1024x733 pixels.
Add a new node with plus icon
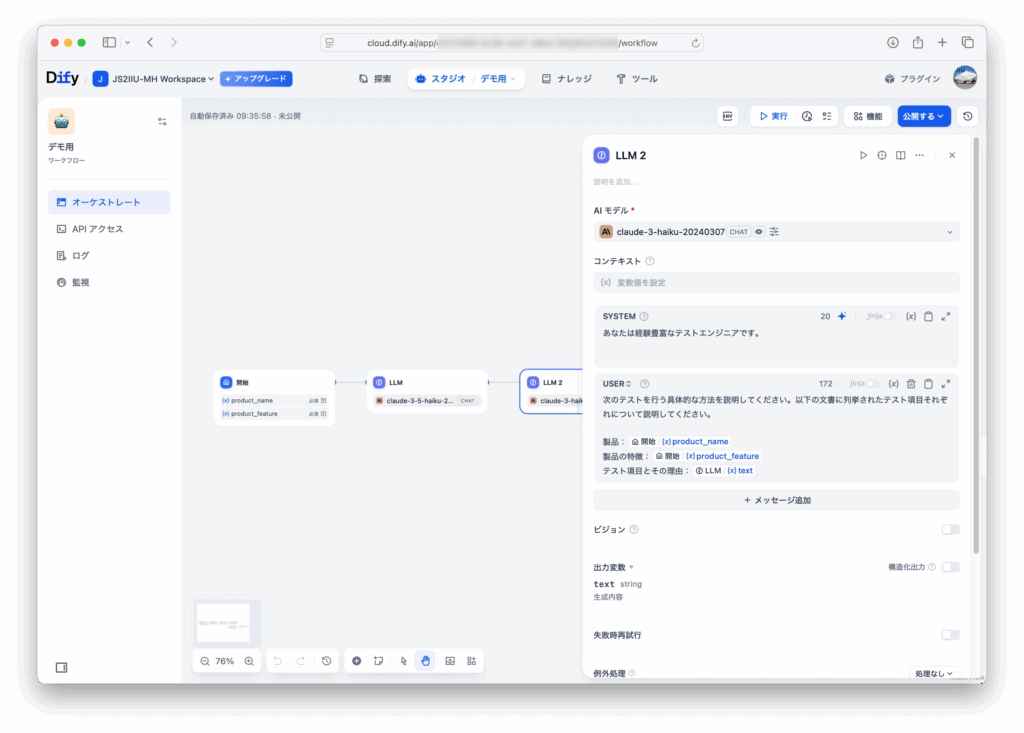point(357,661)
